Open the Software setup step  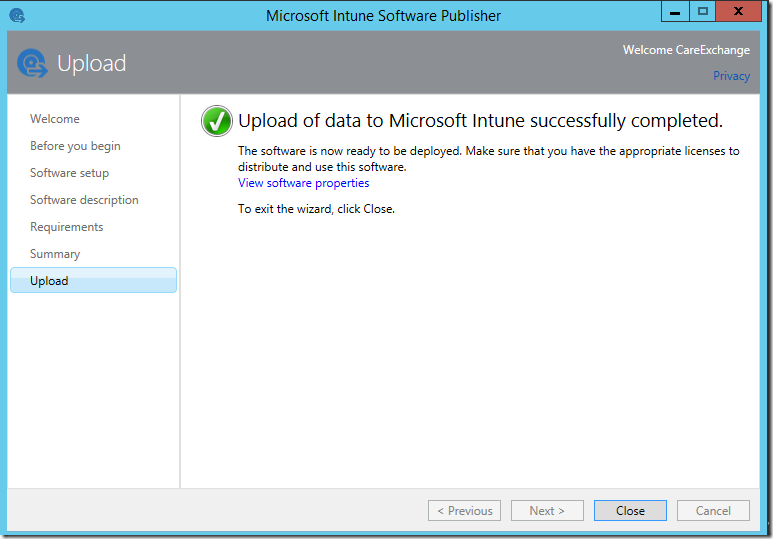(69, 173)
